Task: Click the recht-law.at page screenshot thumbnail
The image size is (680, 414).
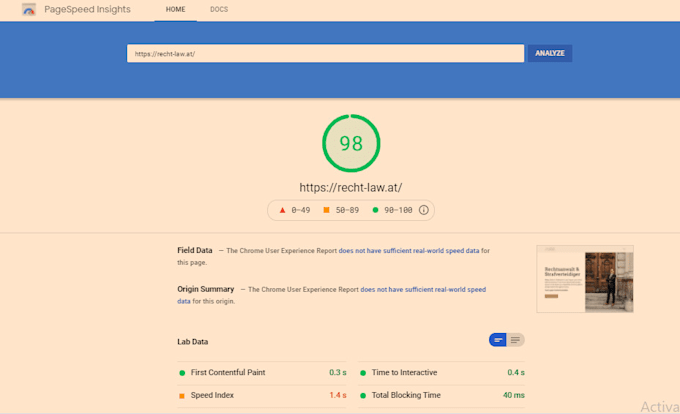Action: click(585, 279)
